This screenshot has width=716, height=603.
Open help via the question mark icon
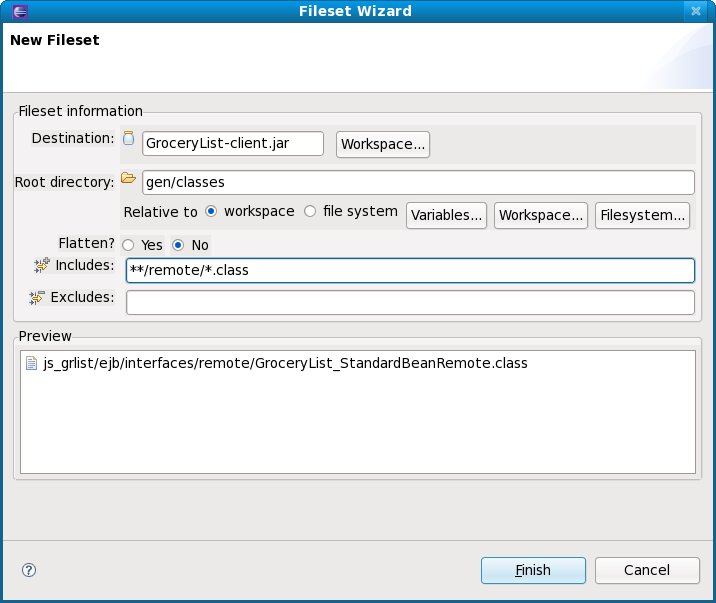29,570
